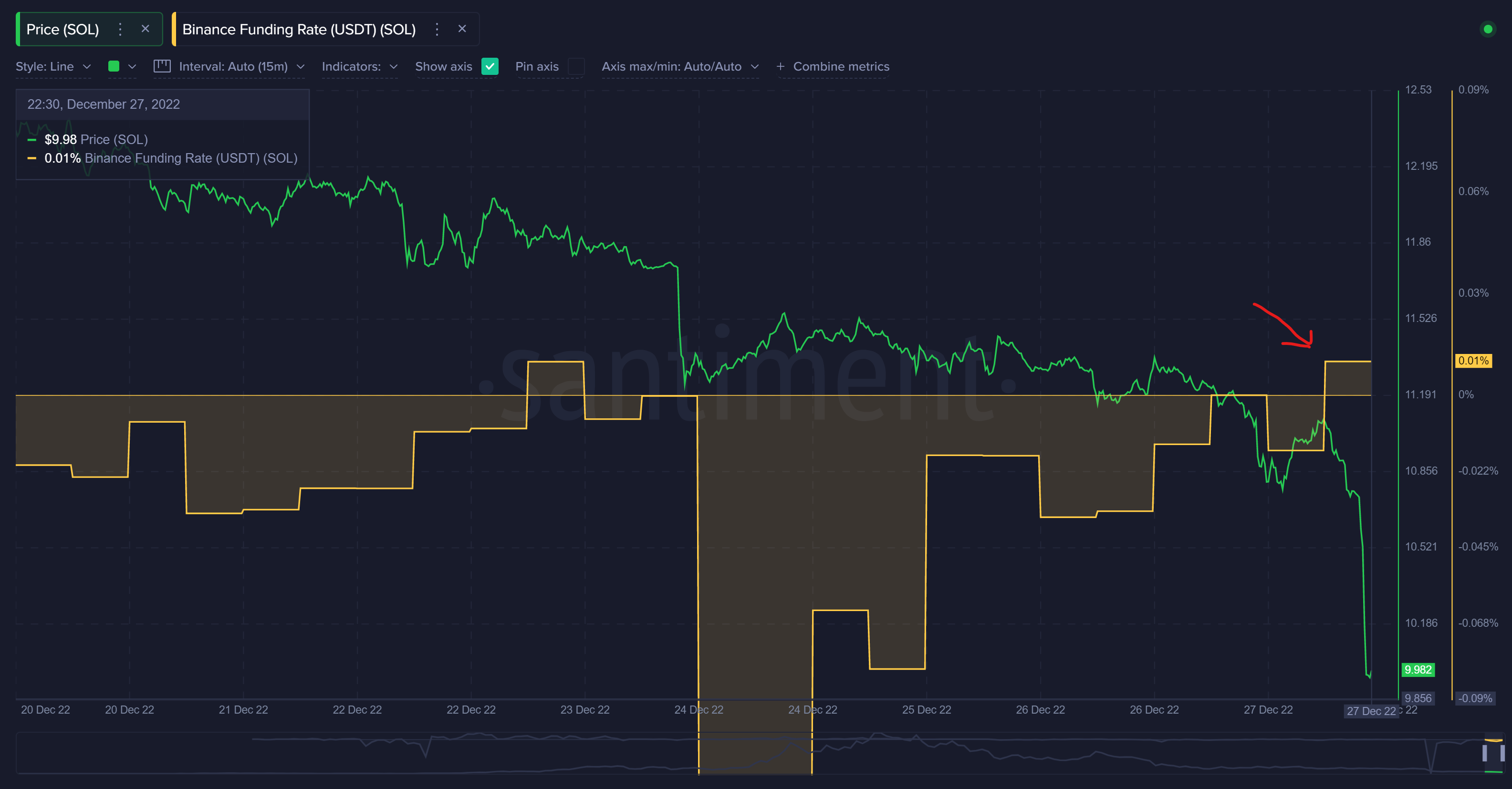Open the green line color swatch

click(114, 66)
